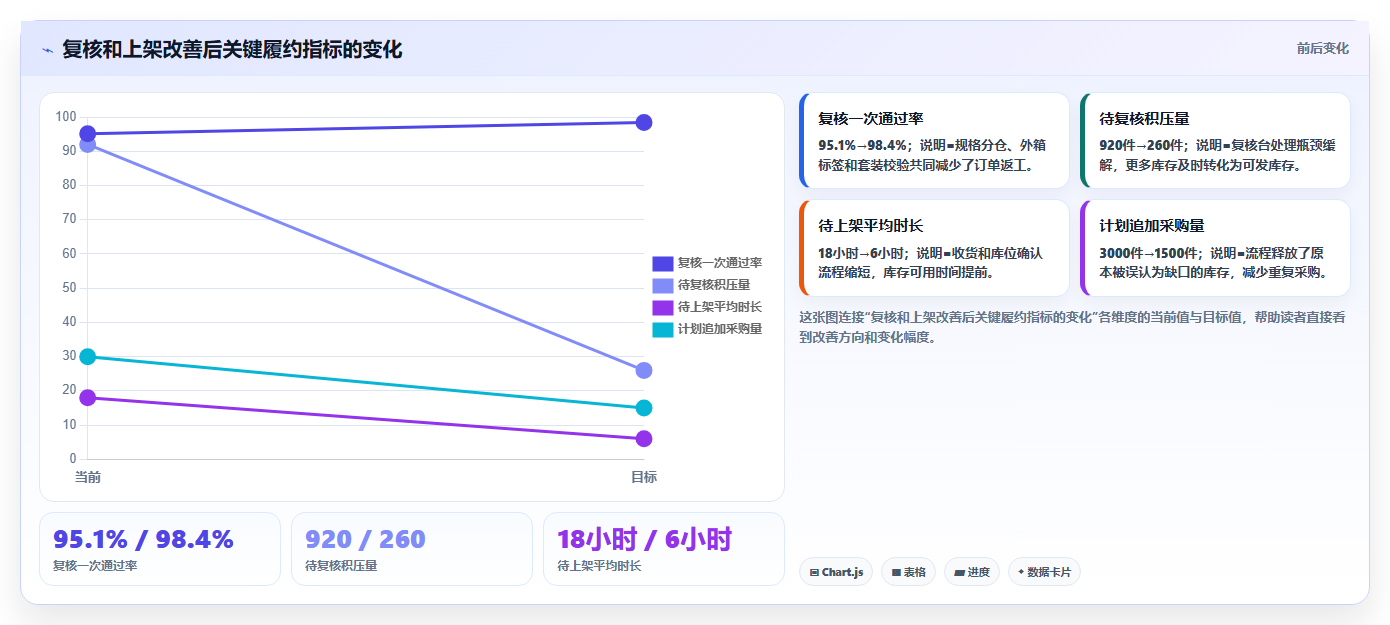Click the 前后变化 label in header
The height and width of the screenshot is (625, 1390).
(1322, 48)
